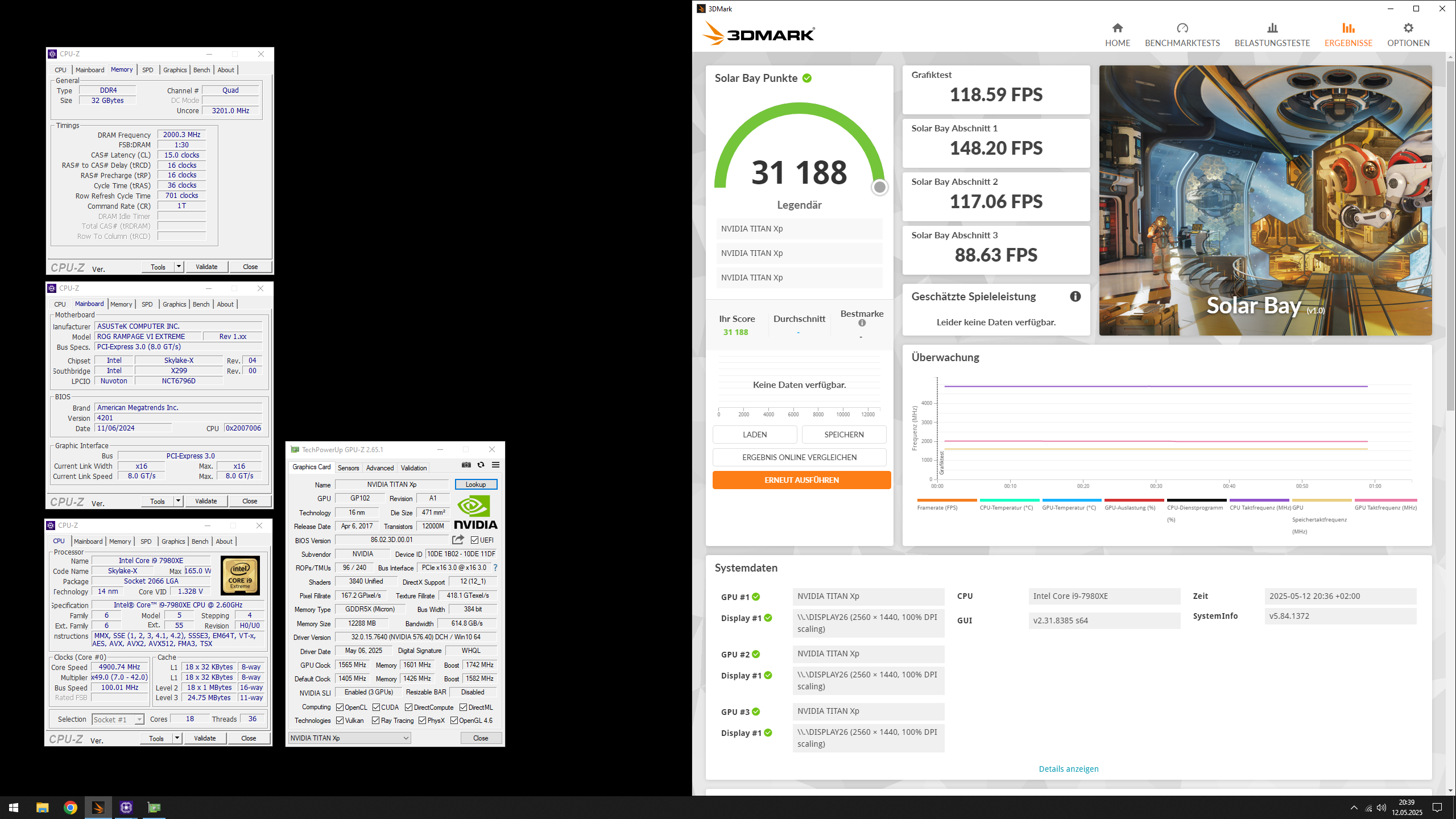
Task: Open the GPU selection dropdown in GPU-Z
Action: (x=350, y=738)
